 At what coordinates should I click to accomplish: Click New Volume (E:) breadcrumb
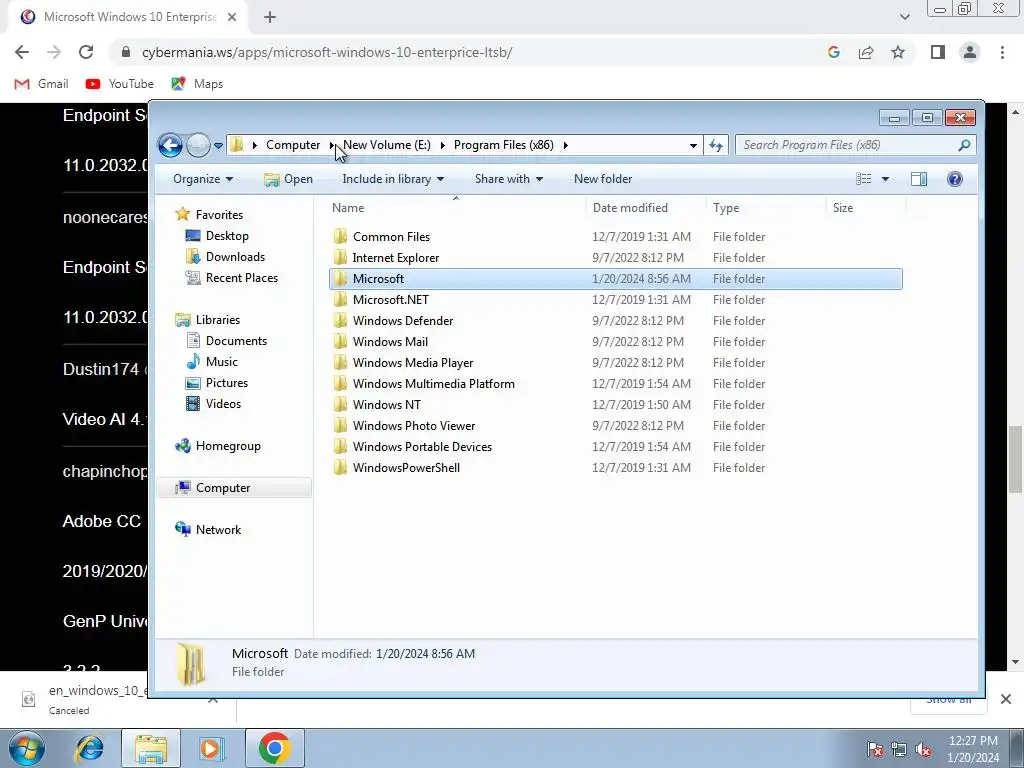[x=387, y=145]
